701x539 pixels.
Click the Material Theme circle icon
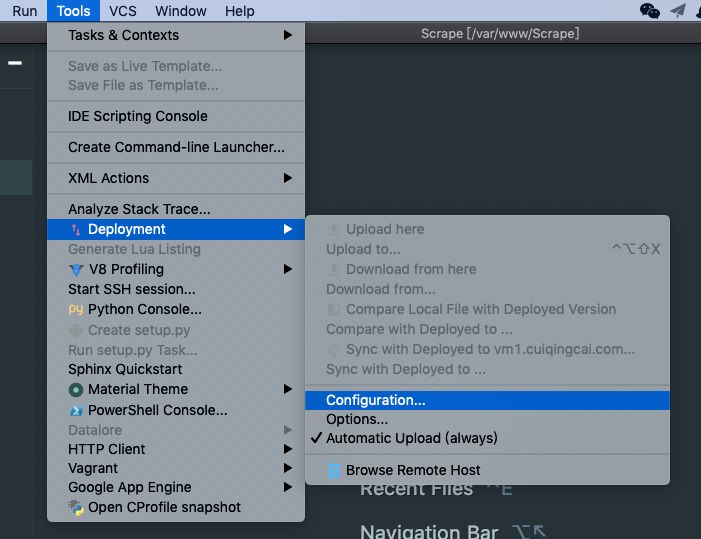[x=76, y=390]
